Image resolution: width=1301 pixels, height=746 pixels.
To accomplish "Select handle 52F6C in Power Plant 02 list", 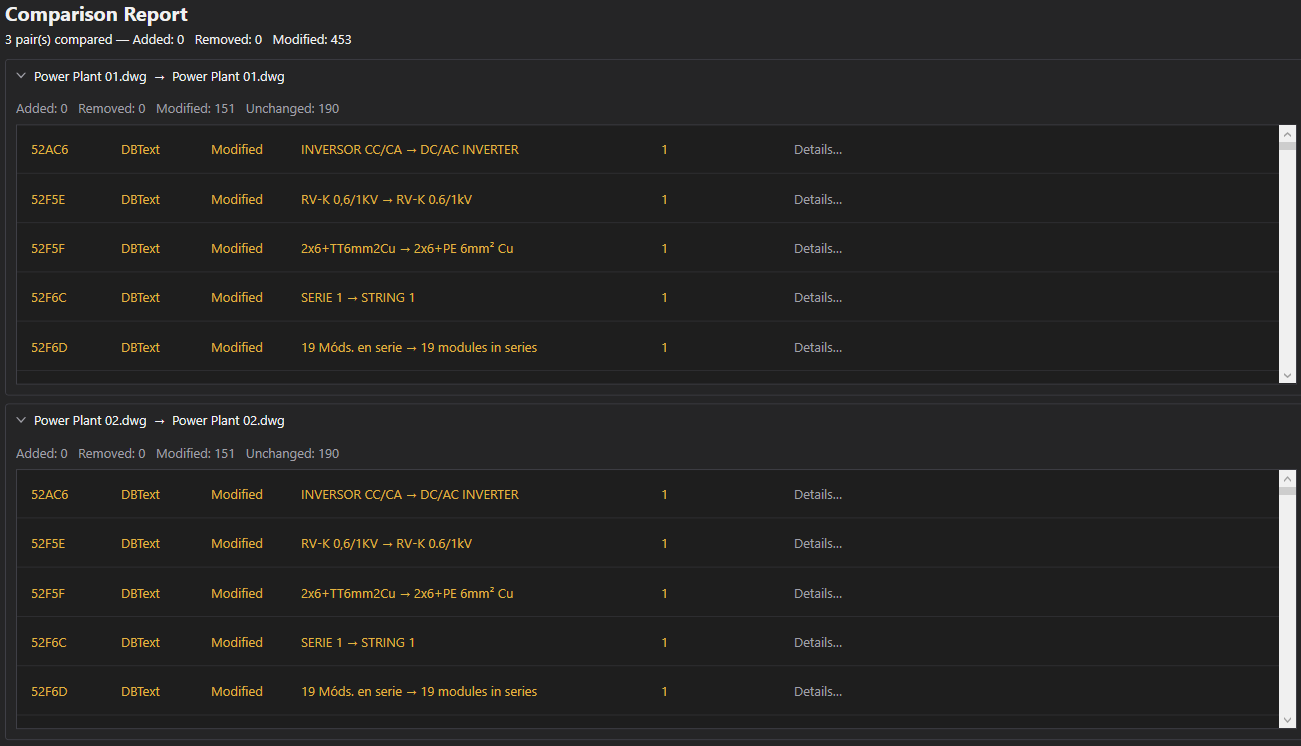I will tap(49, 642).
